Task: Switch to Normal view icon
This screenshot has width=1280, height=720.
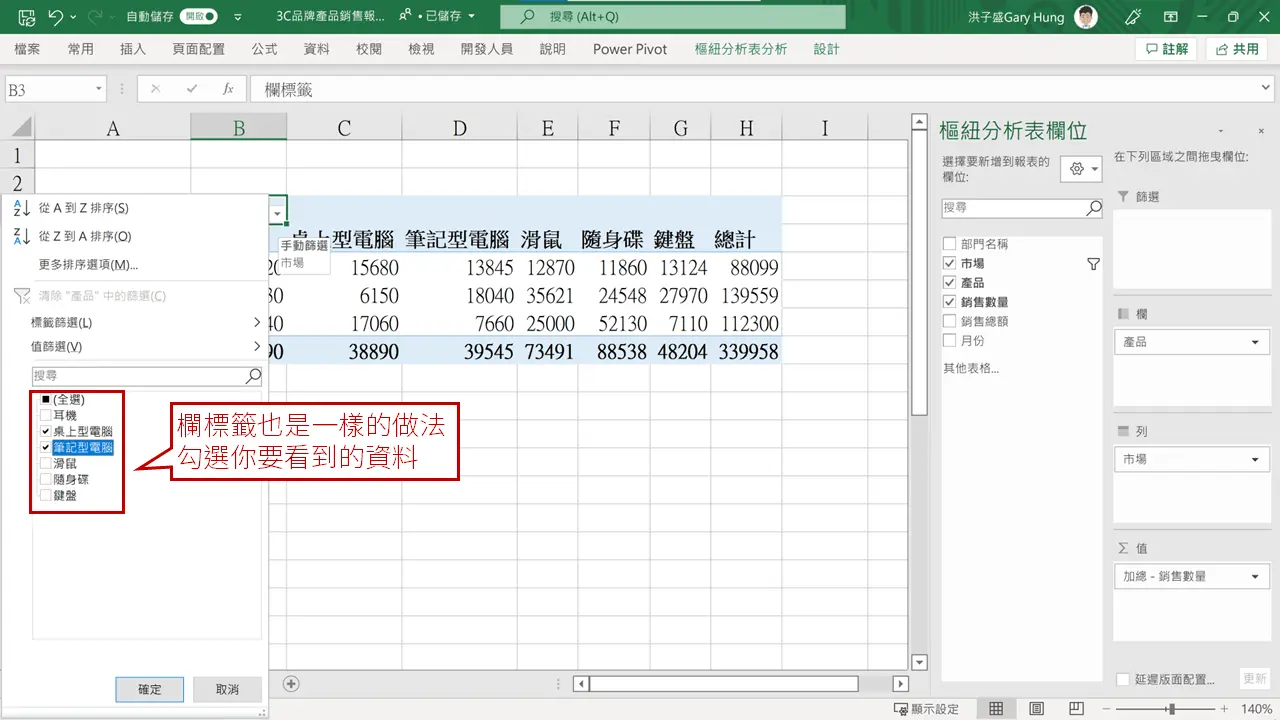Action: pos(996,709)
